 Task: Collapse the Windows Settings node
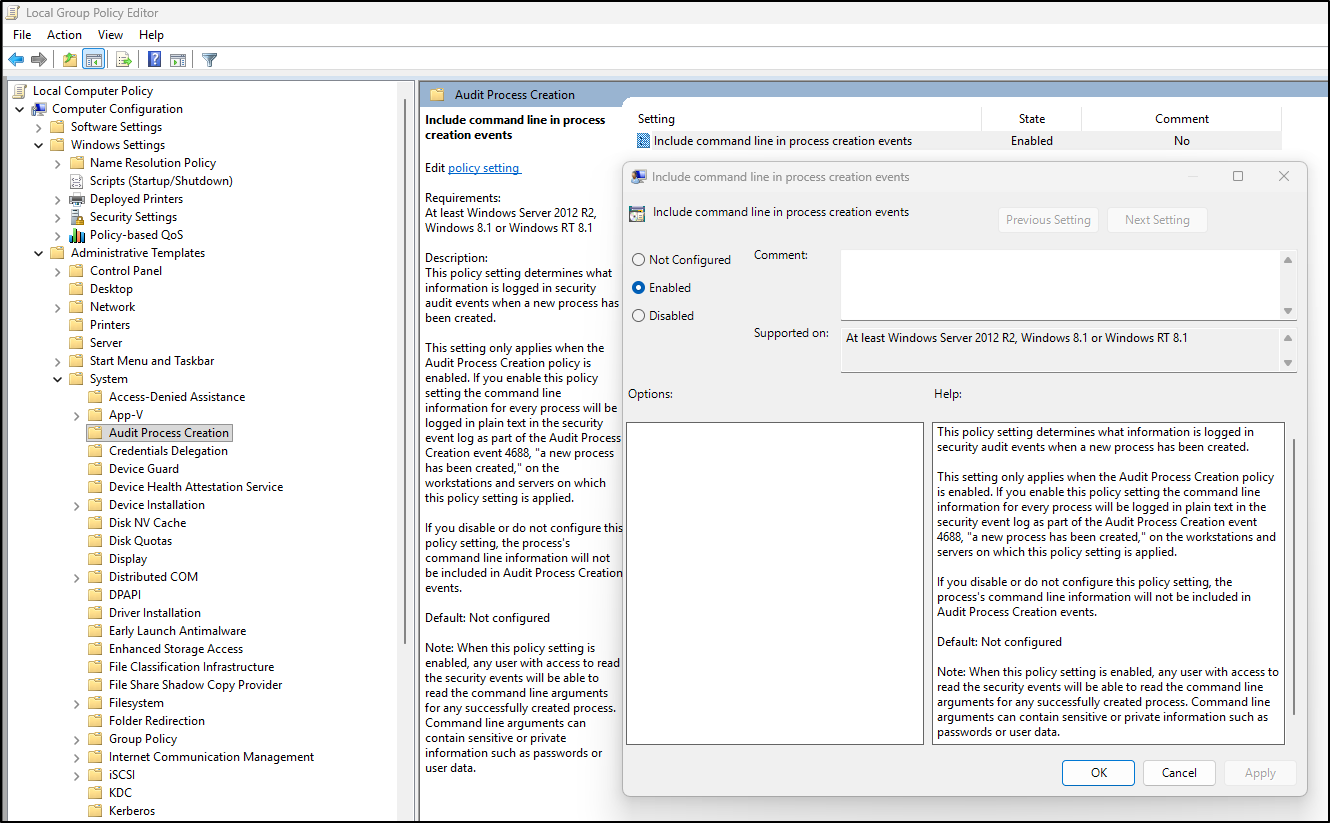tap(38, 145)
